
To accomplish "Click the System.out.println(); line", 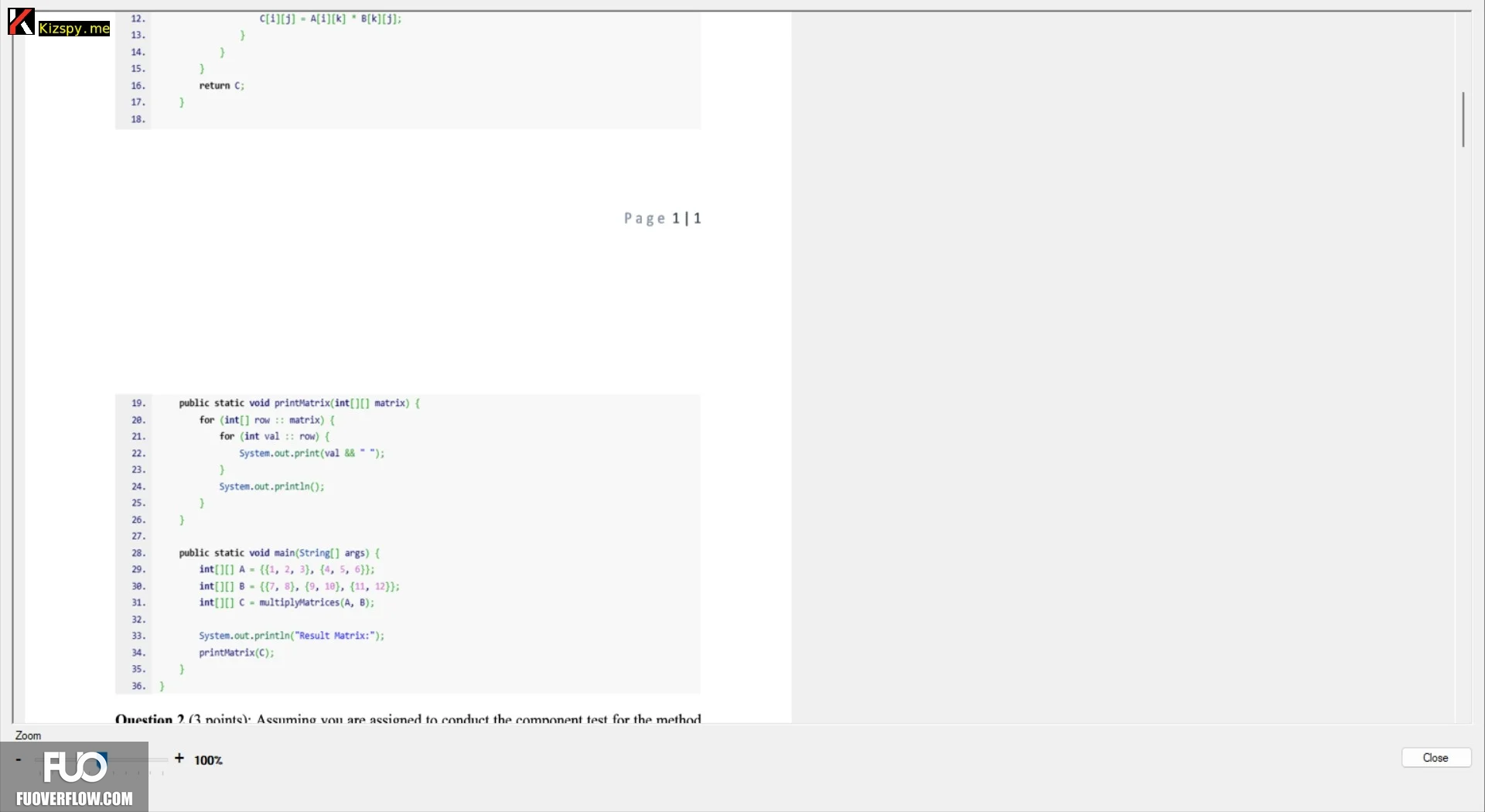I will (271, 486).
